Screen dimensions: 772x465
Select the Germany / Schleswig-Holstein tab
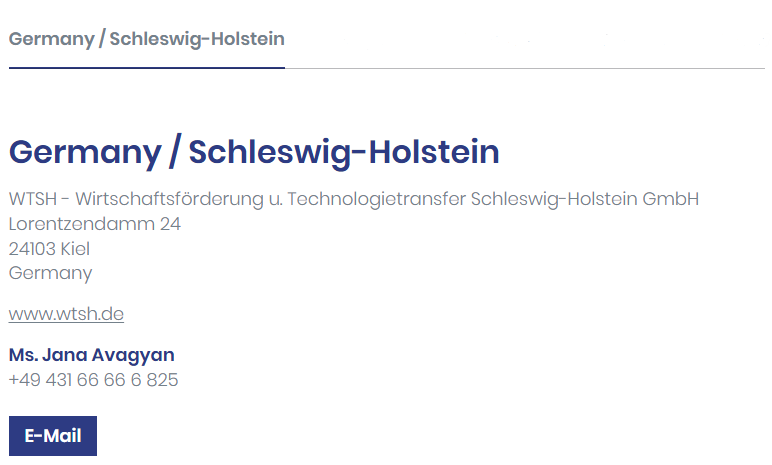(147, 39)
